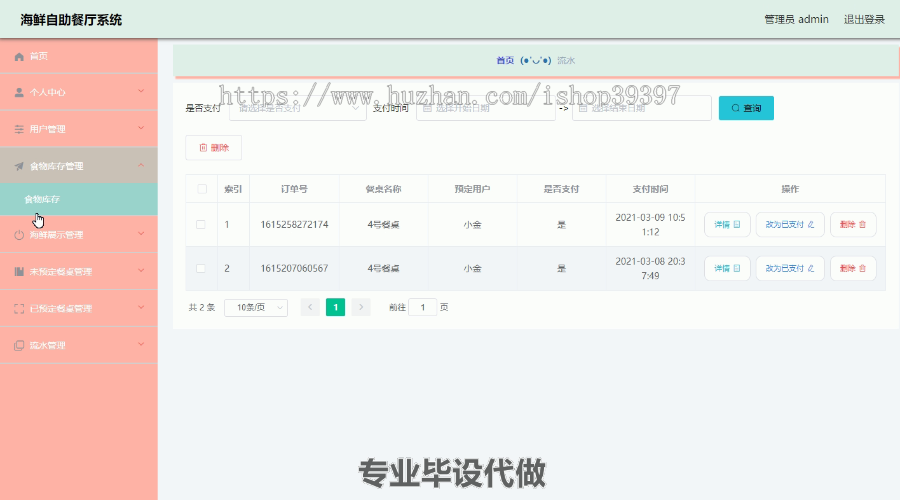The height and width of the screenshot is (500, 900).
Task: Click 退出登录 in the header
Action: (x=864, y=20)
